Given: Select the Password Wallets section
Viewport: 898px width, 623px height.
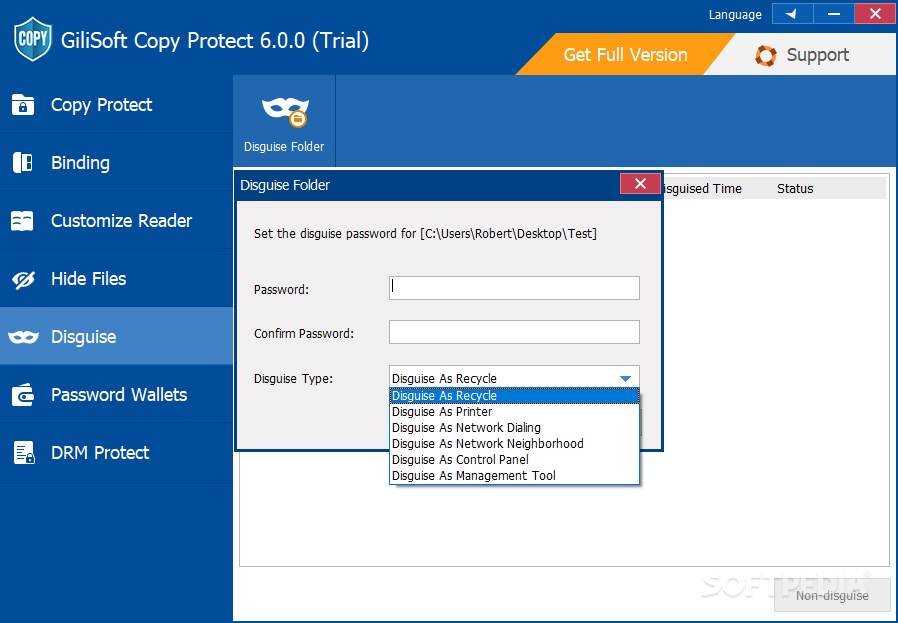Looking at the screenshot, I should pos(116,395).
